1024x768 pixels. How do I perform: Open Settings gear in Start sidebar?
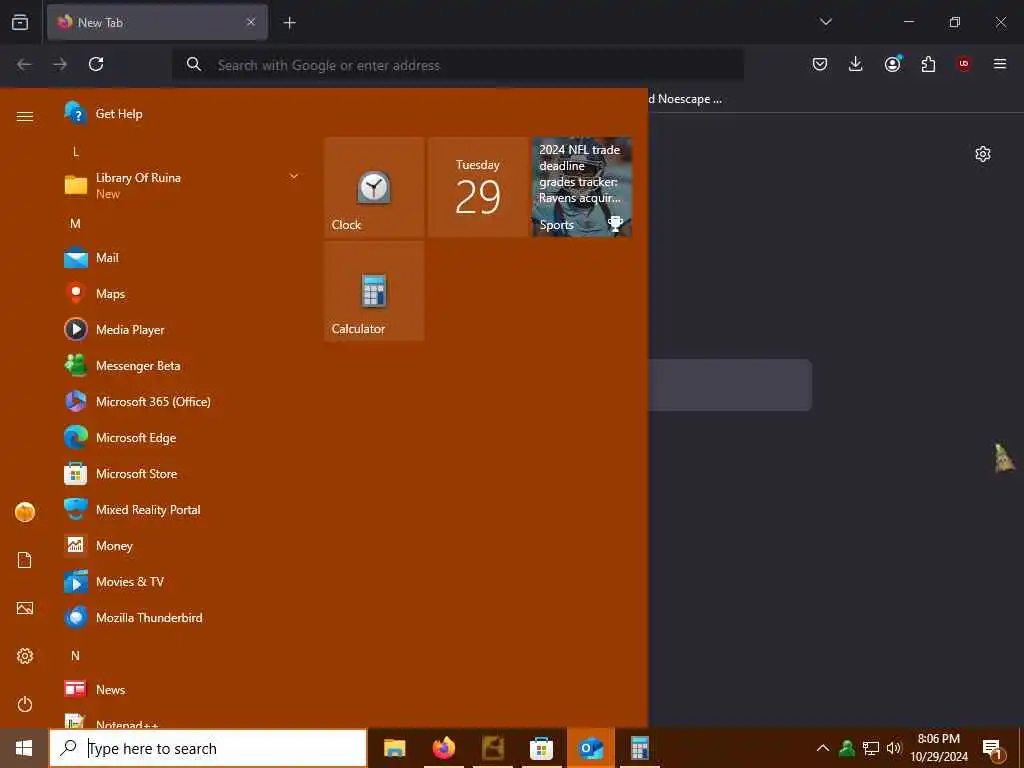point(25,656)
